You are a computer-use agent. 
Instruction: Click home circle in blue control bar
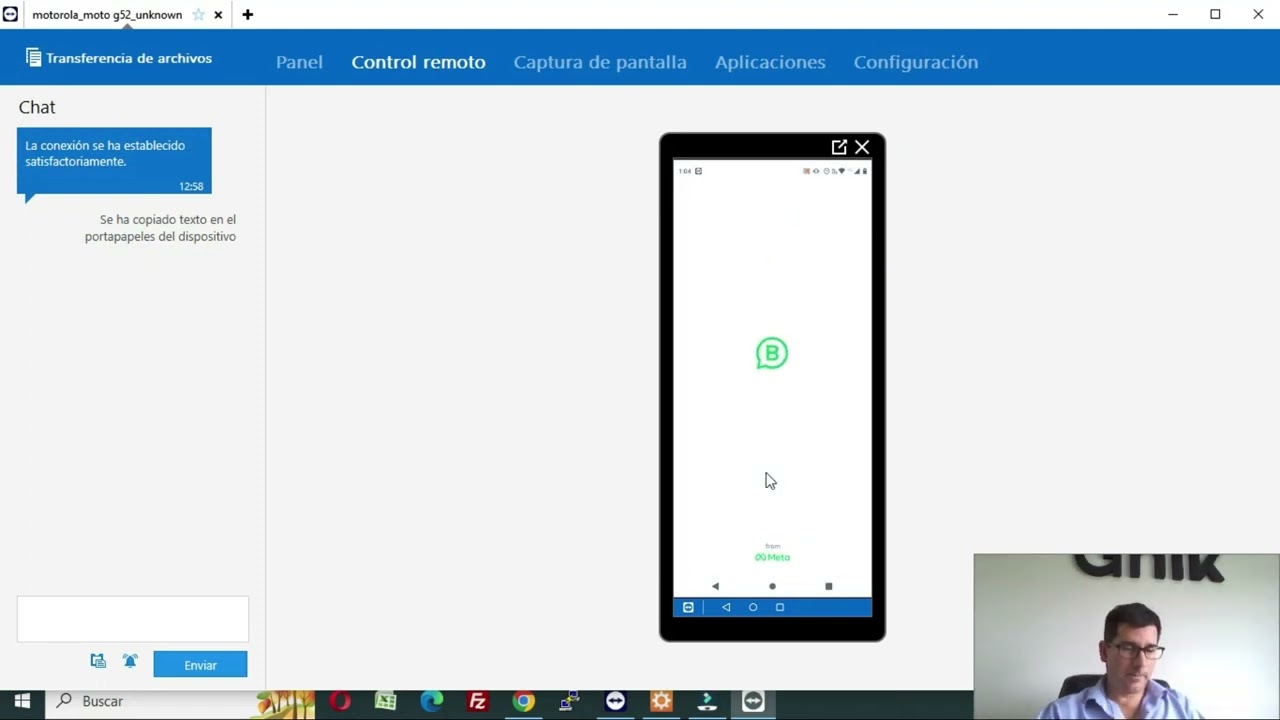753,607
